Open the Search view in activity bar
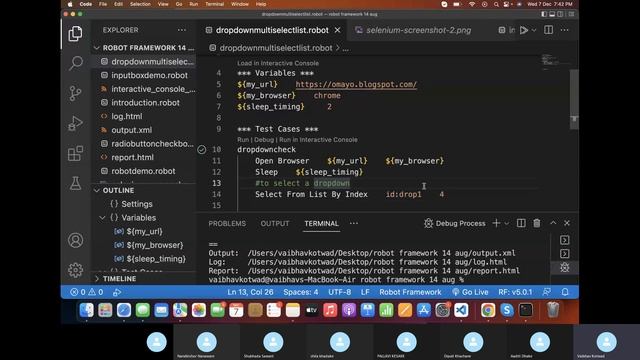Image resolution: width=640 pixels, height=360 pixels. [76, 63]
